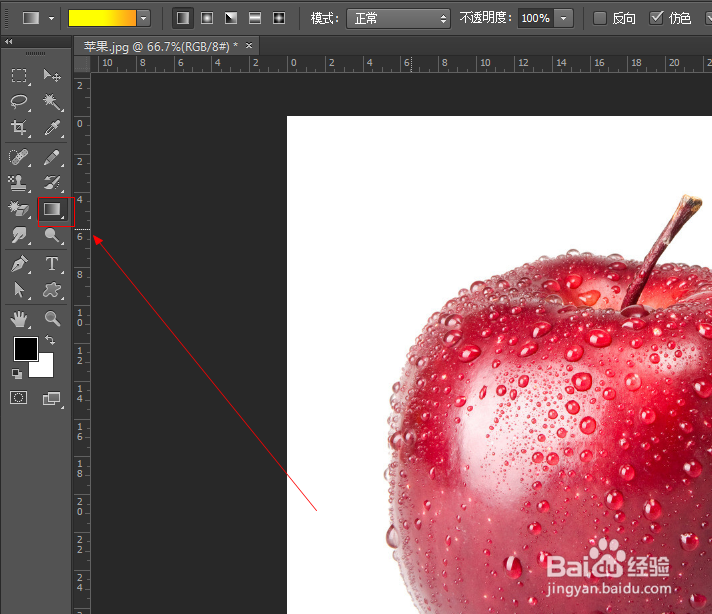Select the Clone Stamp tool
The width and height of the screenshot is (712, 614).
pyautogui.click(x=19, y=183)
